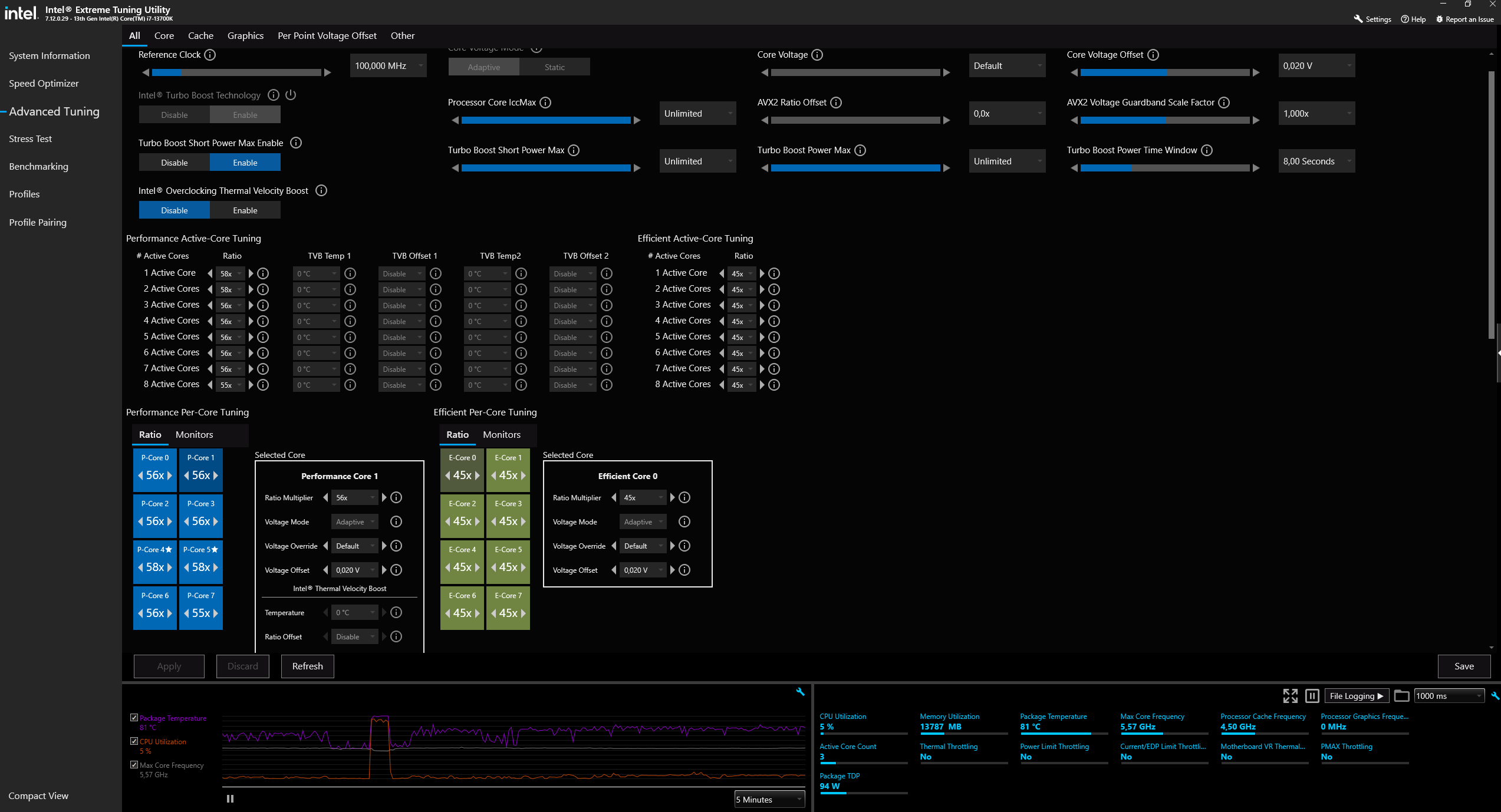1501x812 pixels.
Task: Decrease E-Core 7 ratio with left arrow
Action: pos(493,613)
